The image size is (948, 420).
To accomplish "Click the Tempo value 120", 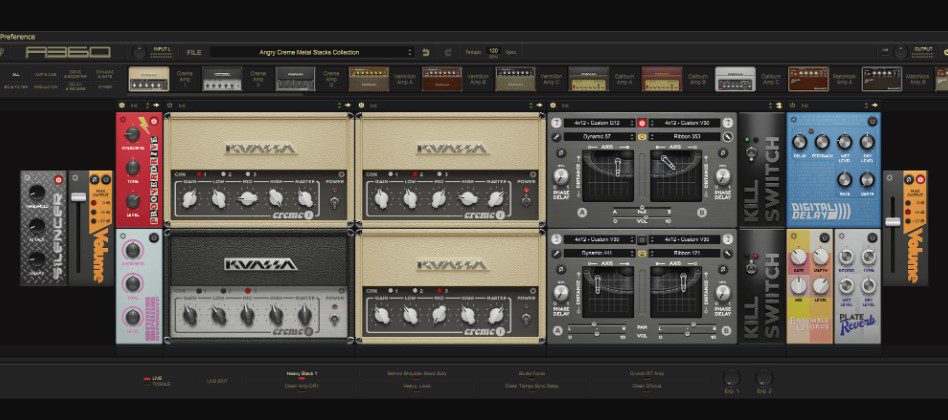I will point(493,51).
